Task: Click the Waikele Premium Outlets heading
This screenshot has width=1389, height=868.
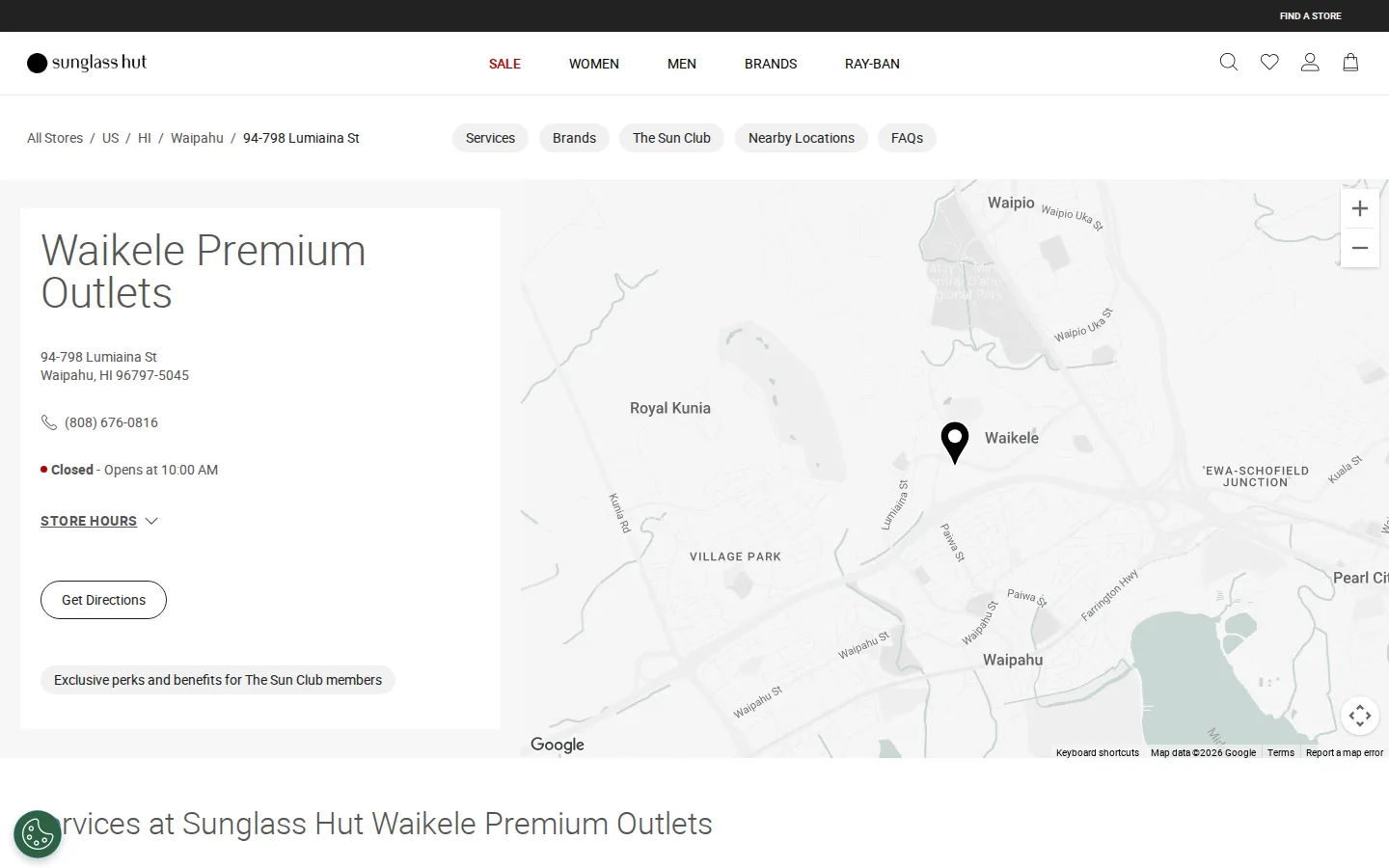Action: point(204,272)
